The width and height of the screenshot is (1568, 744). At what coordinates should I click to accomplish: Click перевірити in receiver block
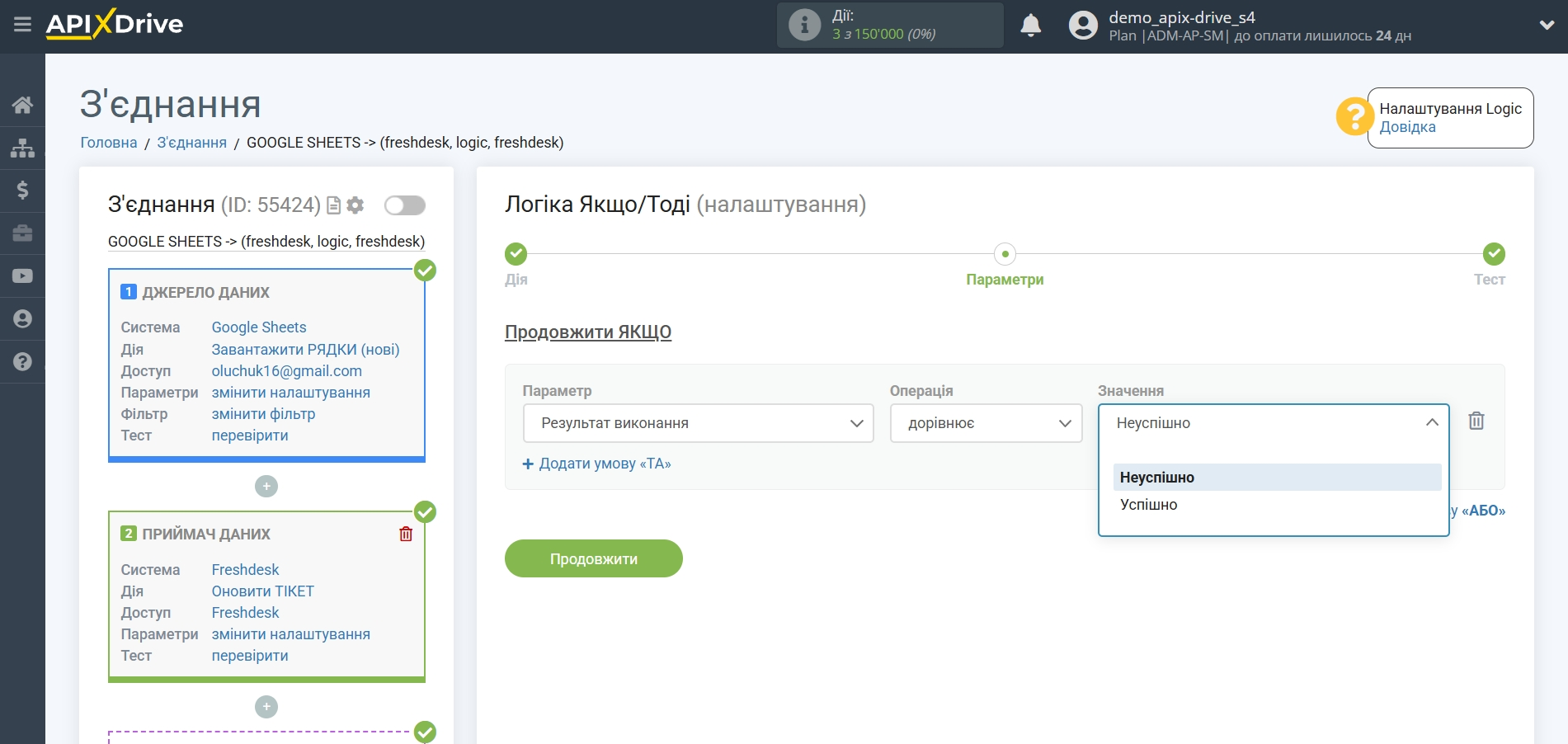pyautogui.click(x=250, y=656)
